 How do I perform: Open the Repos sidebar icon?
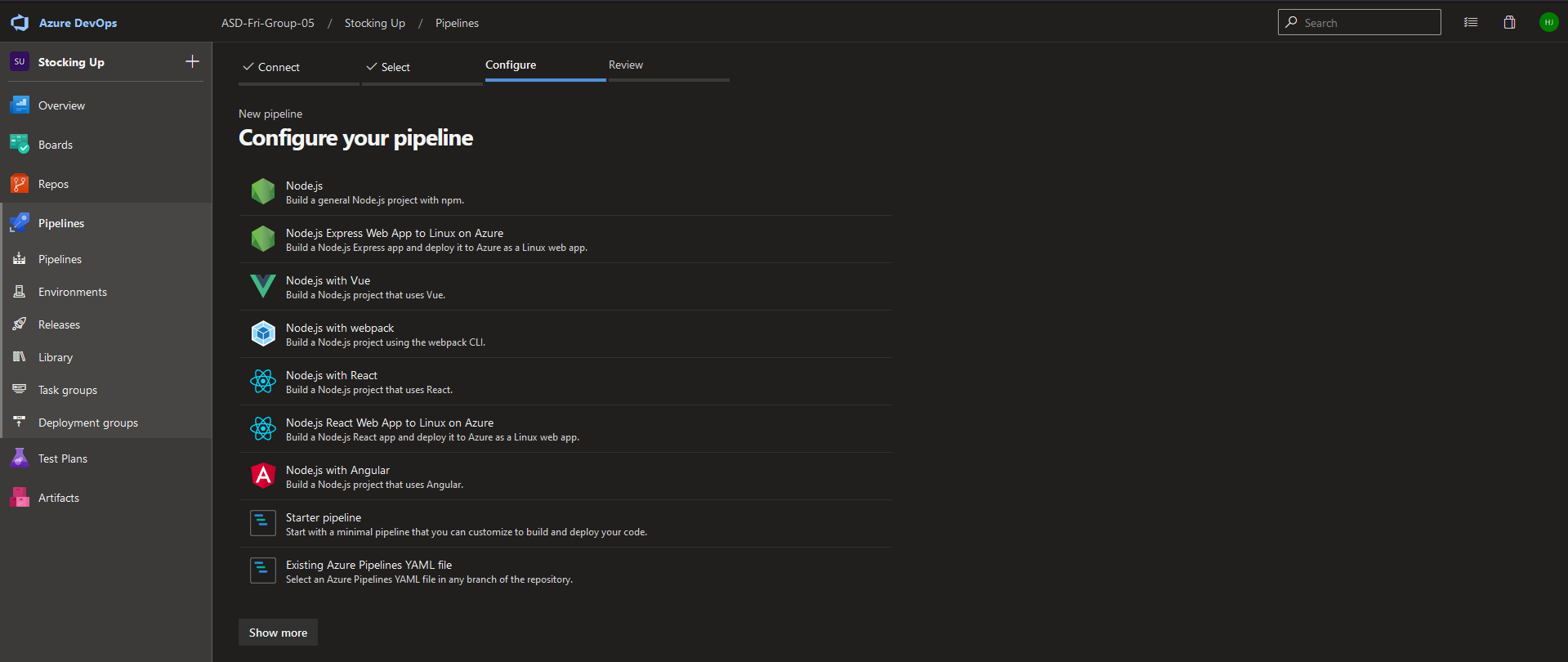[x=20, y=184]
